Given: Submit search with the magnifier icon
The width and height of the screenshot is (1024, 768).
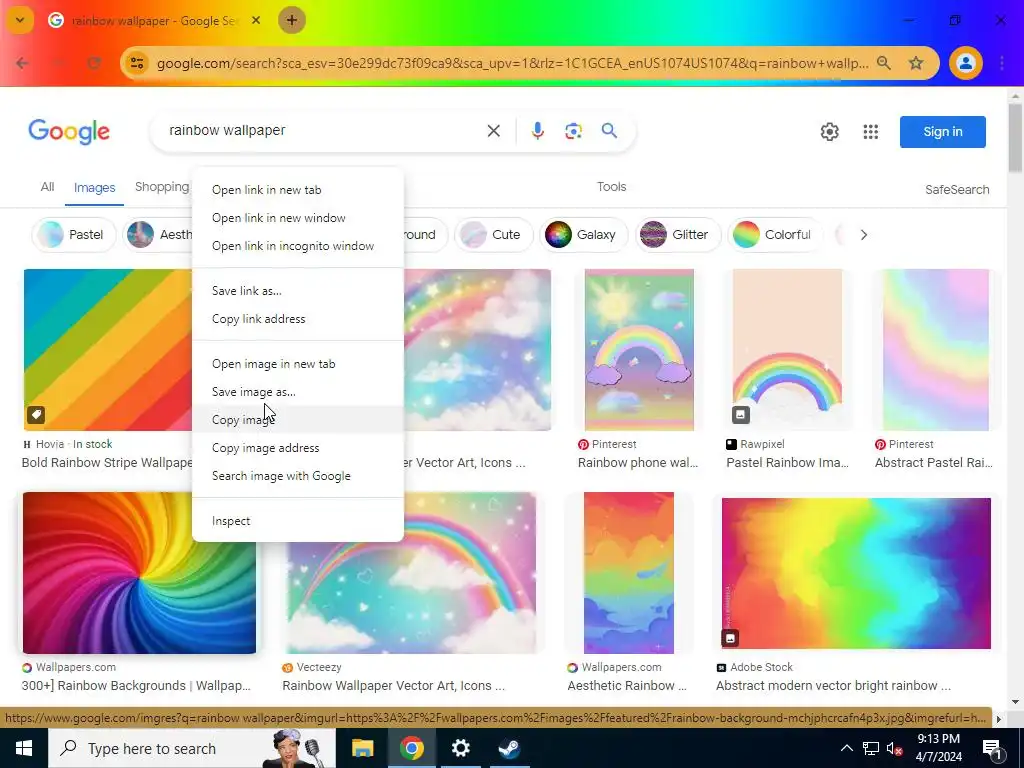Looking at the screenshot, I should coord(609,131).
